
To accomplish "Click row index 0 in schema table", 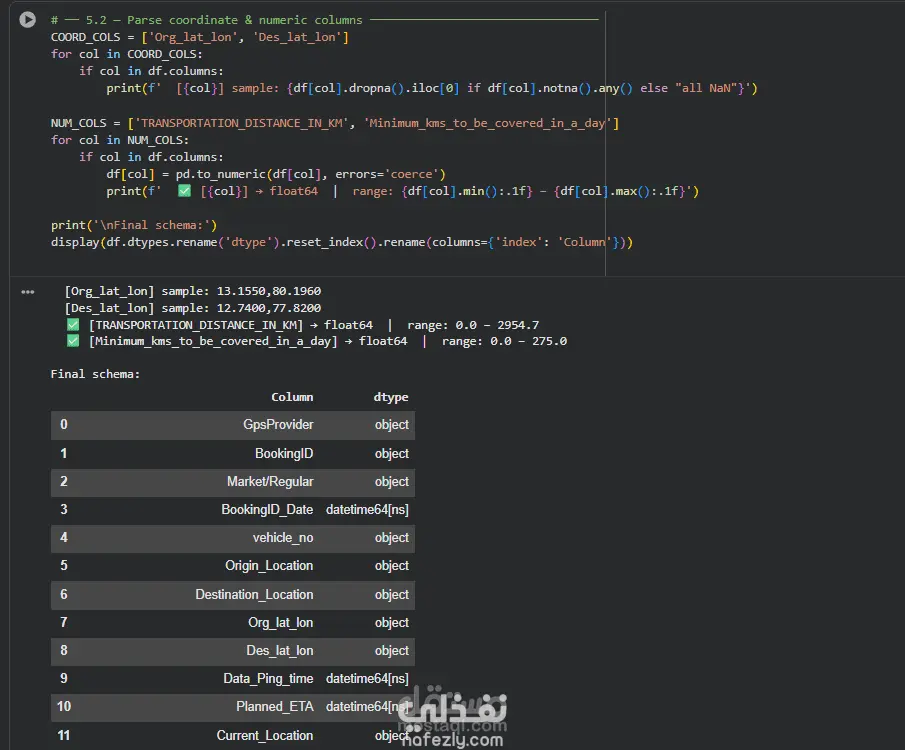I will click(63, 425).
